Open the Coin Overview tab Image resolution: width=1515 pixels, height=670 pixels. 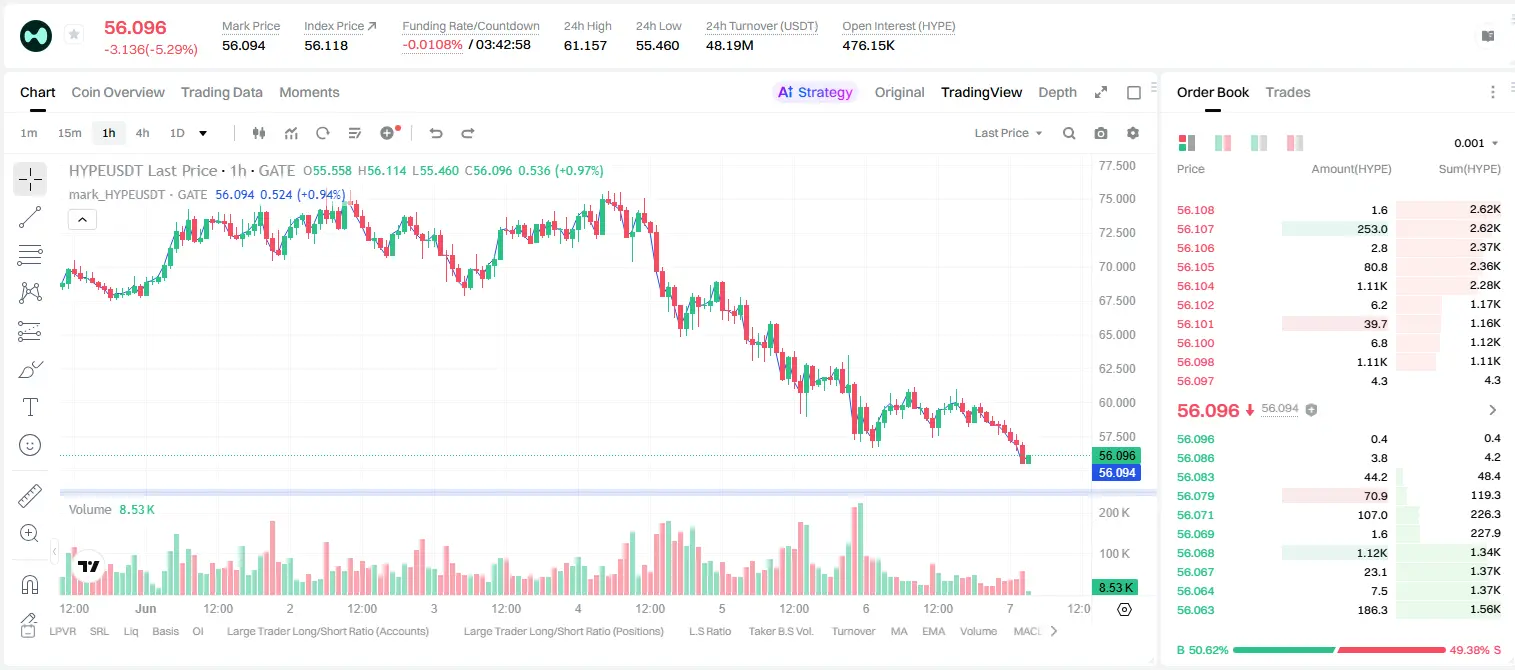[118, 92]
